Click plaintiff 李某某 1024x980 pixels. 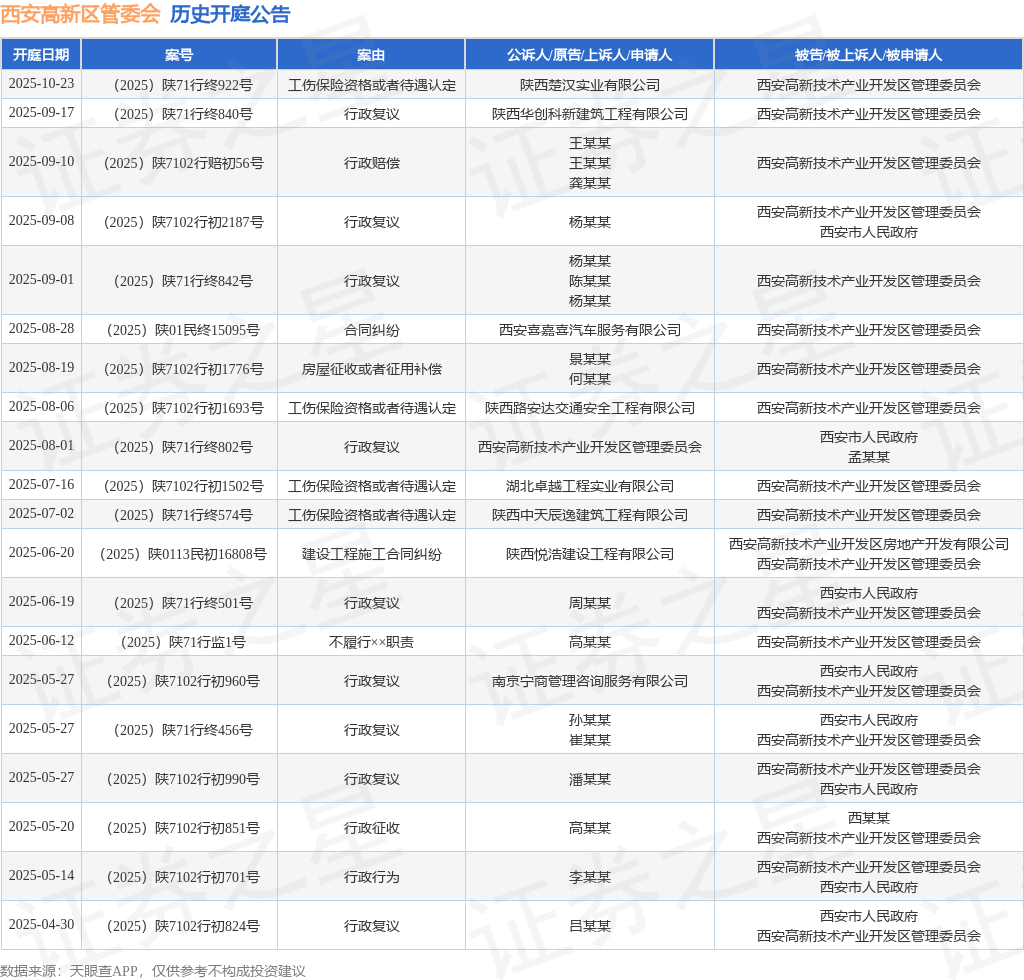[590, 877]
